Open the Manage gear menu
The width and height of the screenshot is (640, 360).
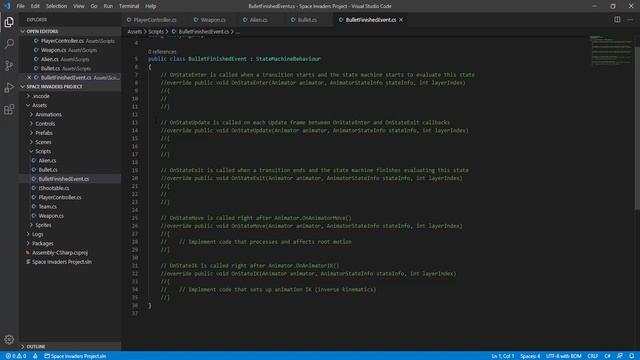(x=9, y=339)
